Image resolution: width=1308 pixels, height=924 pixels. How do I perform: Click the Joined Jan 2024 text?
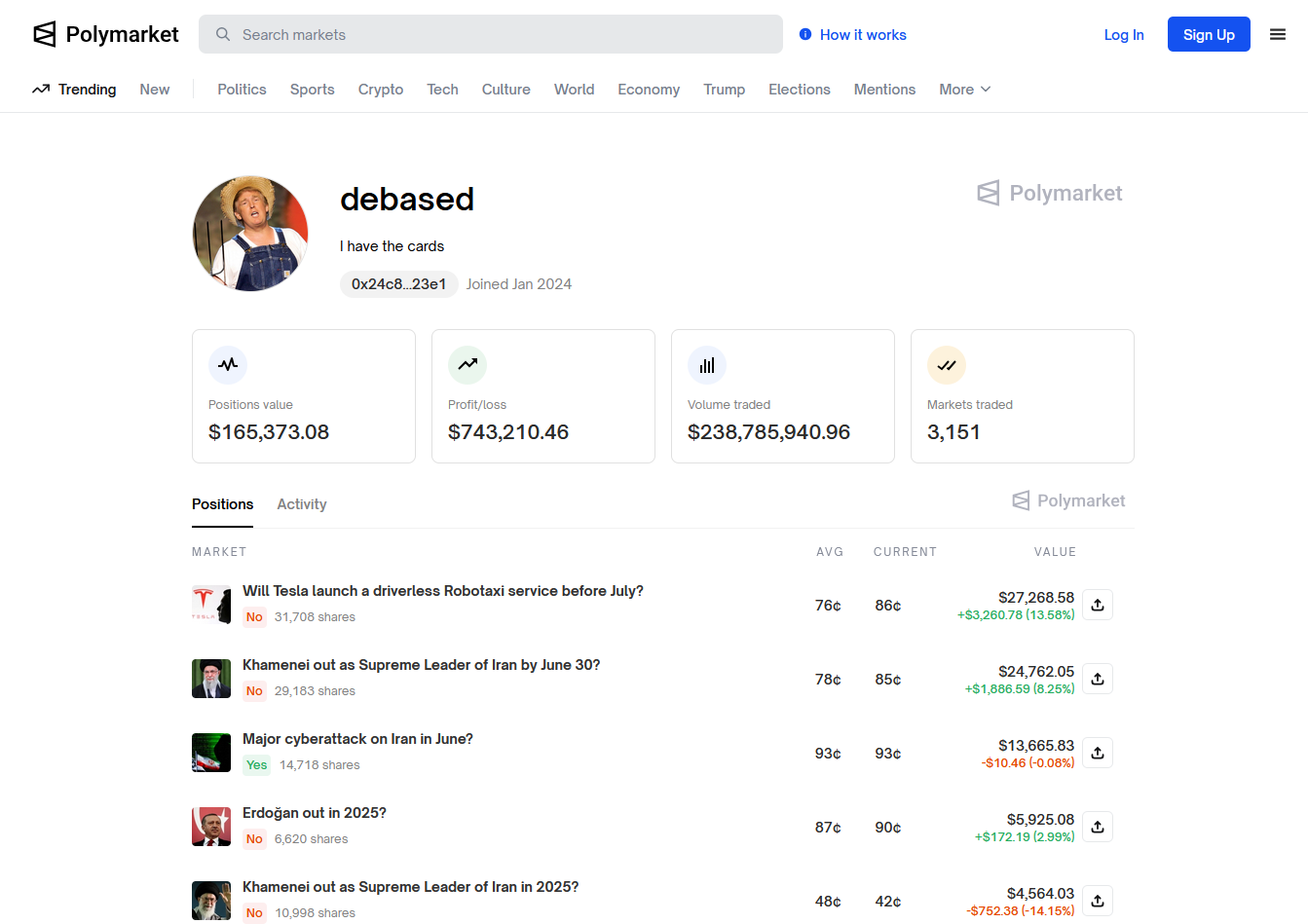coord(519,284)
